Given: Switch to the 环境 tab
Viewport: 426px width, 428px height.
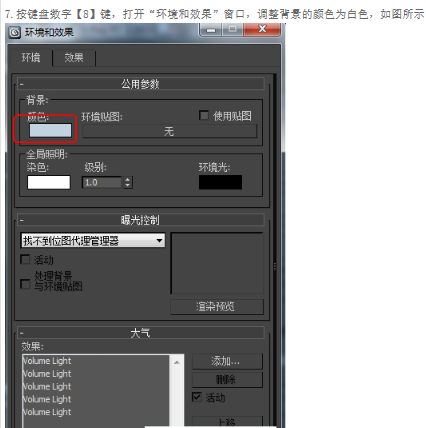Looking at the screenshot, I should (31, 58).
